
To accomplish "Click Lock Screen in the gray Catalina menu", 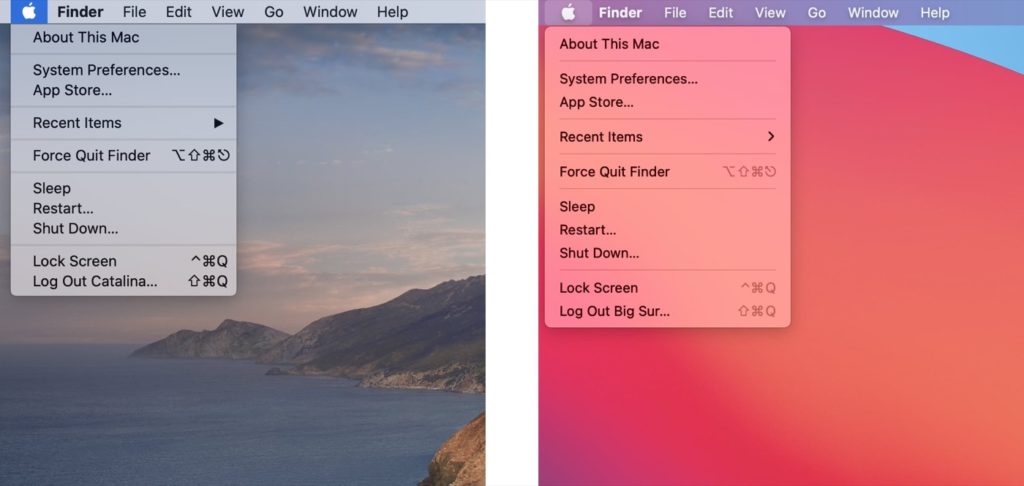I will (74, 261).
